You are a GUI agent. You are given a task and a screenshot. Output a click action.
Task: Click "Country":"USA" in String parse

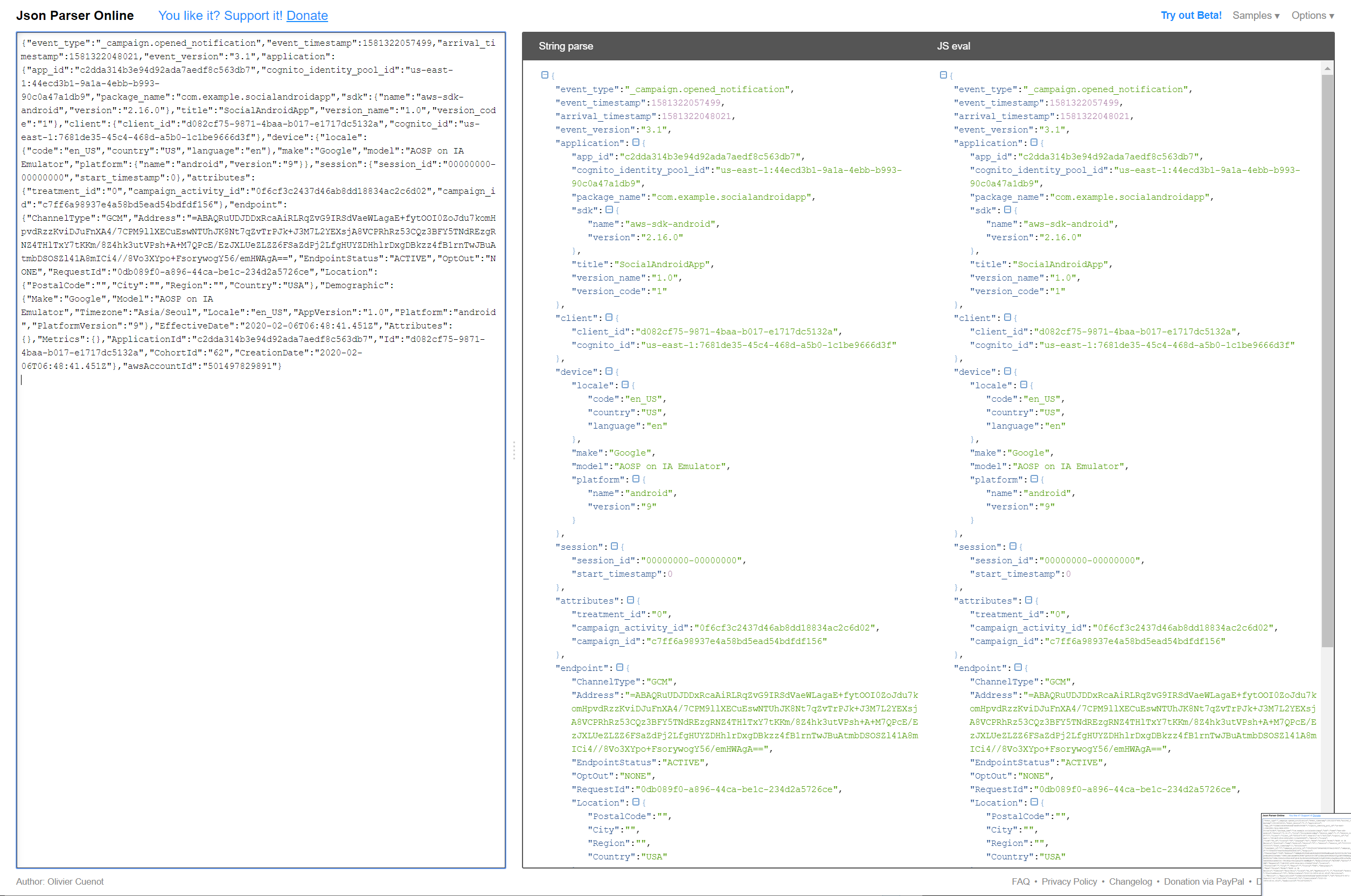click(627, 857)
